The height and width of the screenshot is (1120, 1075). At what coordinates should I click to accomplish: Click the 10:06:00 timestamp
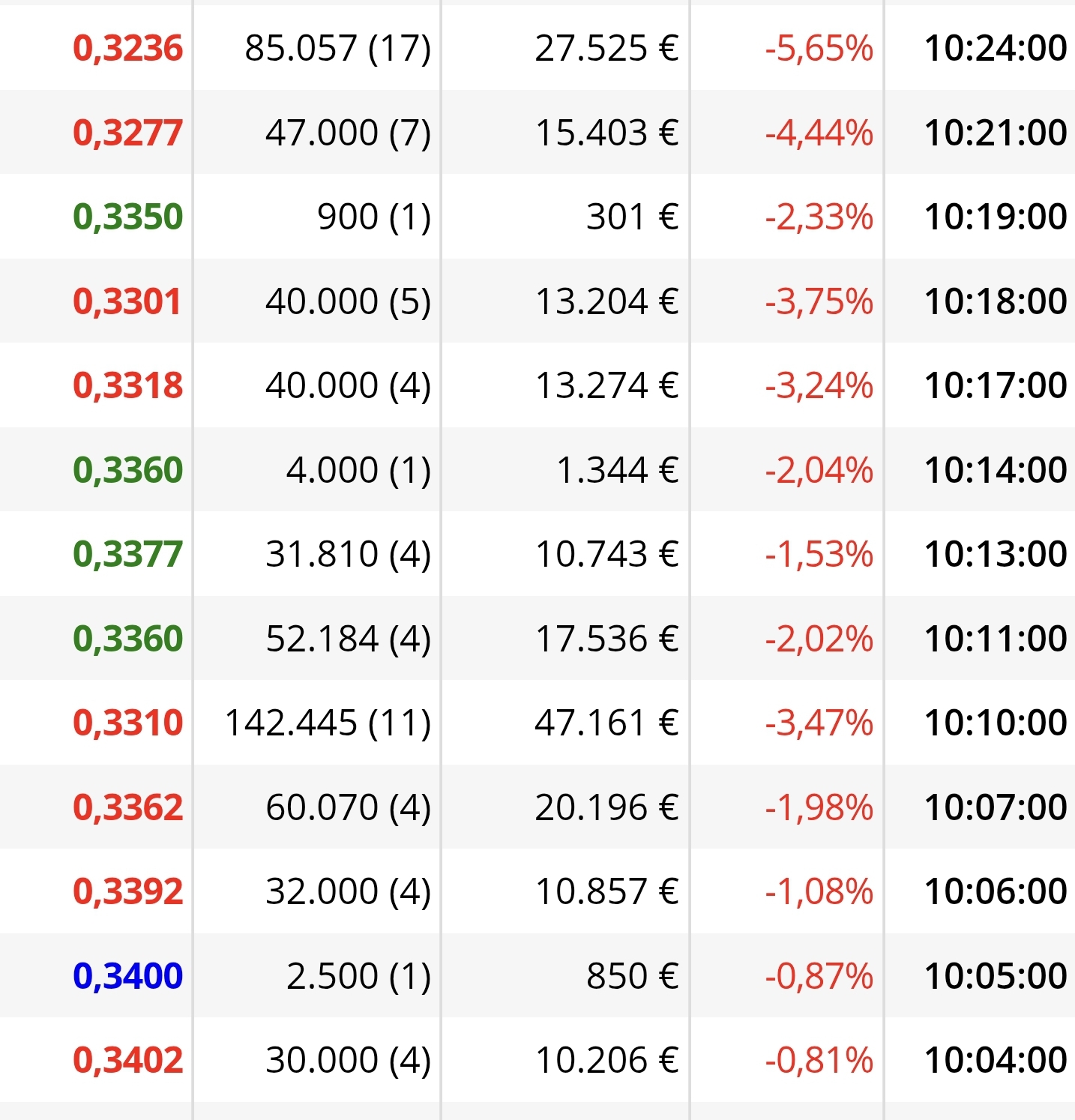(996, 891)
